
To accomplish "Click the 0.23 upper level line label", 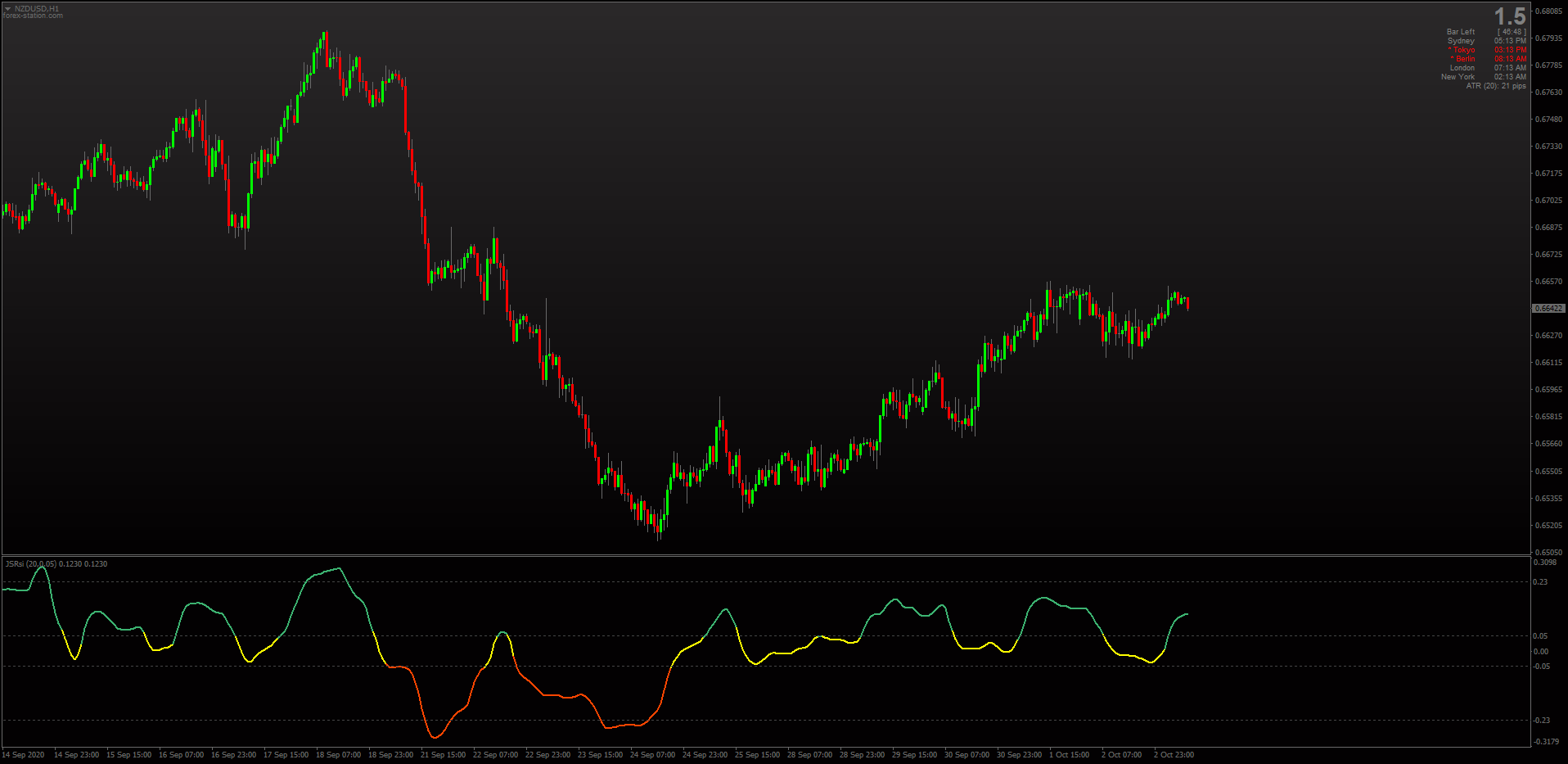I will tap(1540, 582).
